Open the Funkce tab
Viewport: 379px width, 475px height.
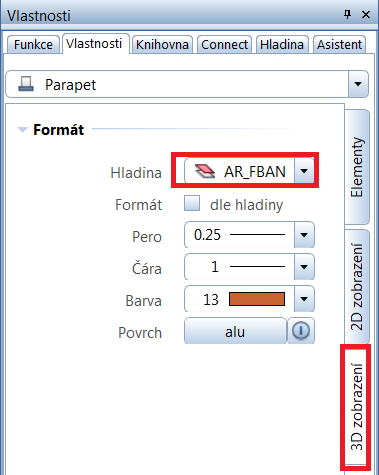point(33,45)
